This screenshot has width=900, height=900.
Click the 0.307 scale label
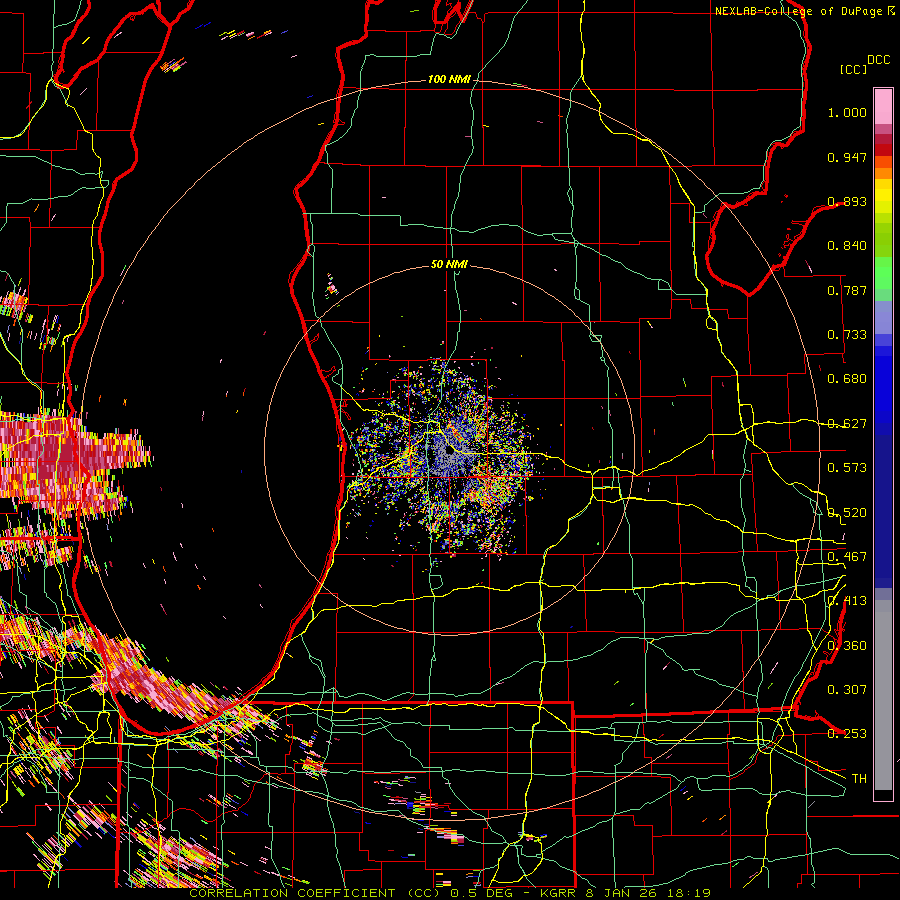847,689
